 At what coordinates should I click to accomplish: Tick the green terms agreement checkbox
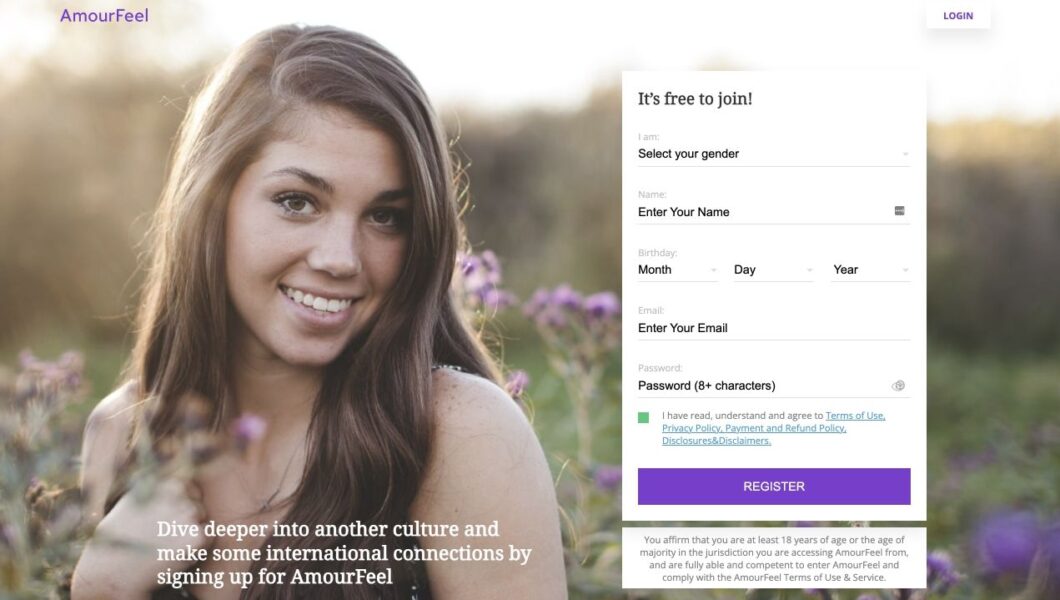pyautogui.click(x=644, y=417)
